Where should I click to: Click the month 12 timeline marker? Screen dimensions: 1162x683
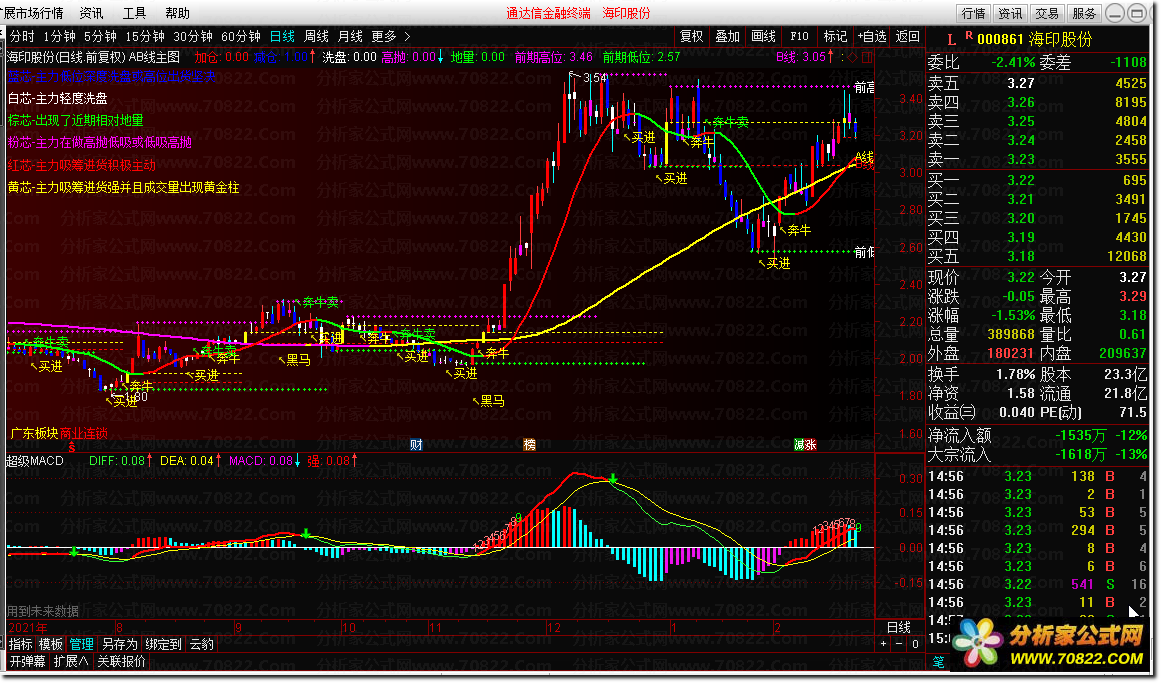point(553,627)
